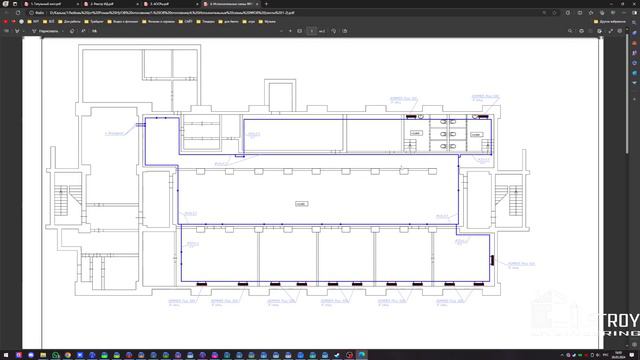This screenshot has height=360, width=640.
Task: Open the Трейдинг bookmarks folder
Action: pyautogui.click(x=94, y=22)
